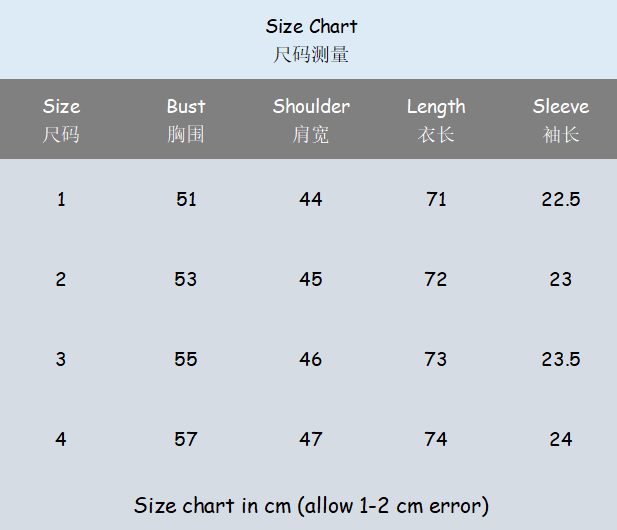Click the "Length" column header

click(436, 107)
